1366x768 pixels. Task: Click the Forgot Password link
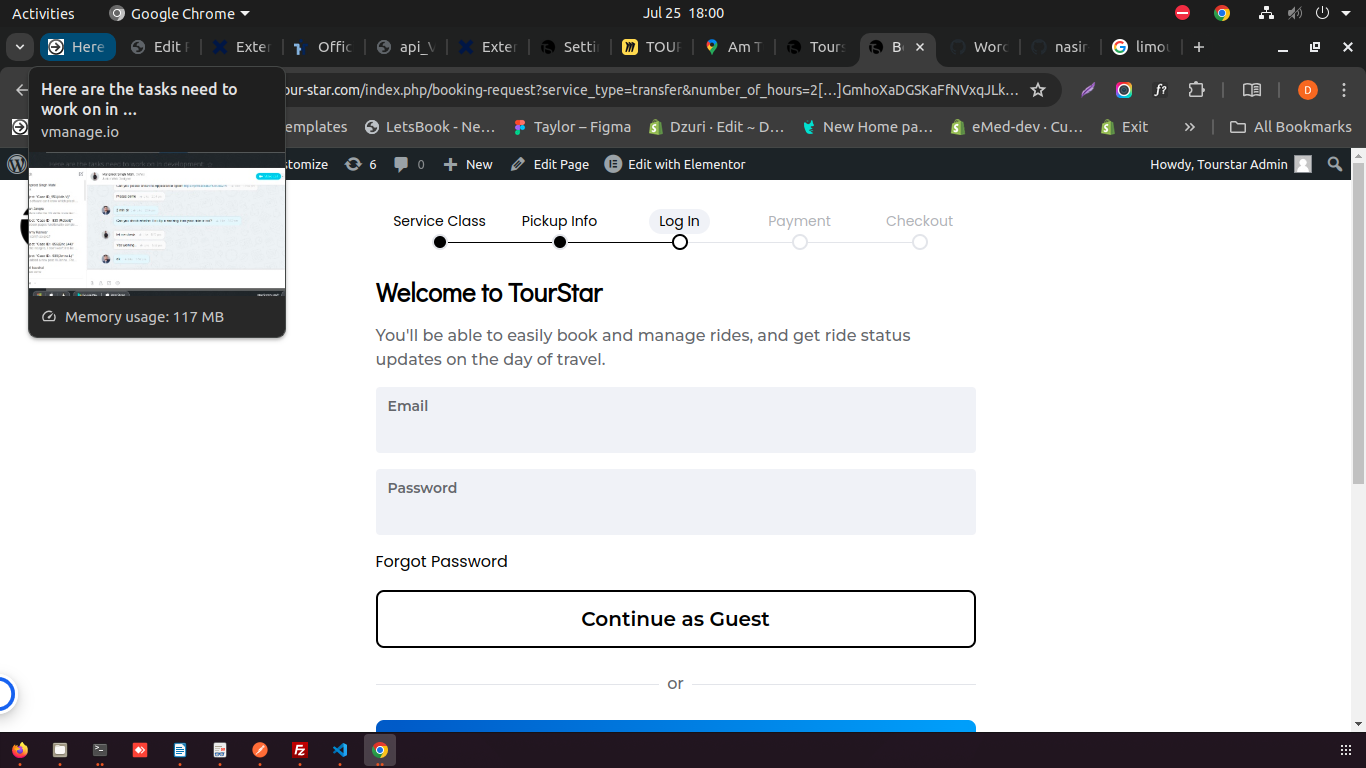point(441,562)
